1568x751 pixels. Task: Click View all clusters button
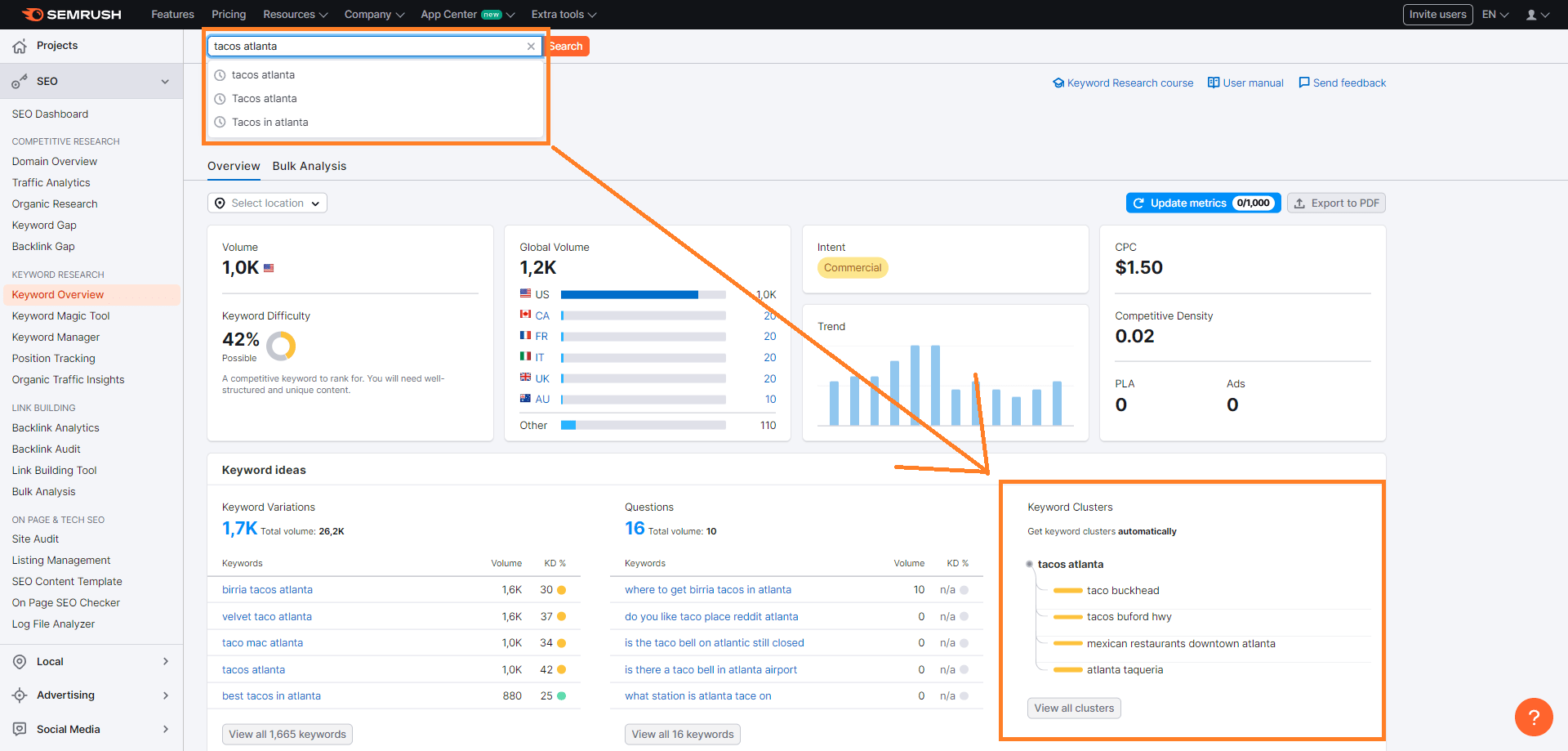tap(1073, 709)
